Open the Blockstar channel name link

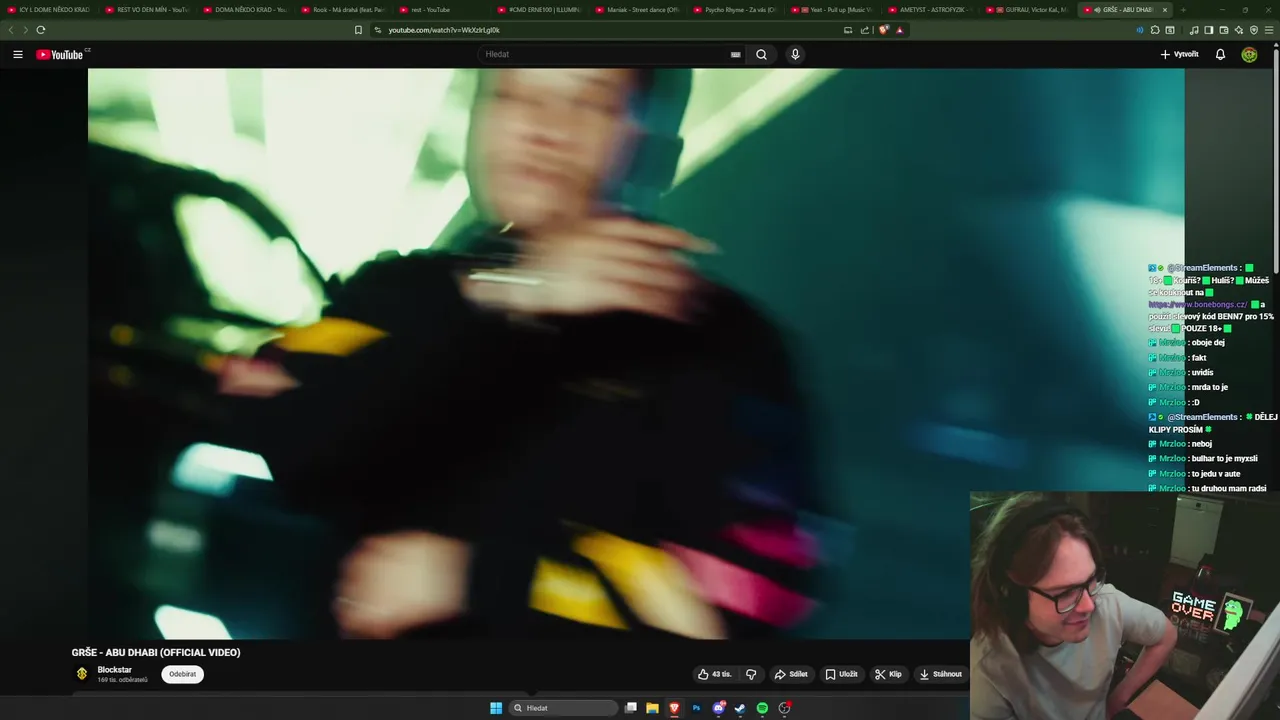click(114, 670)
